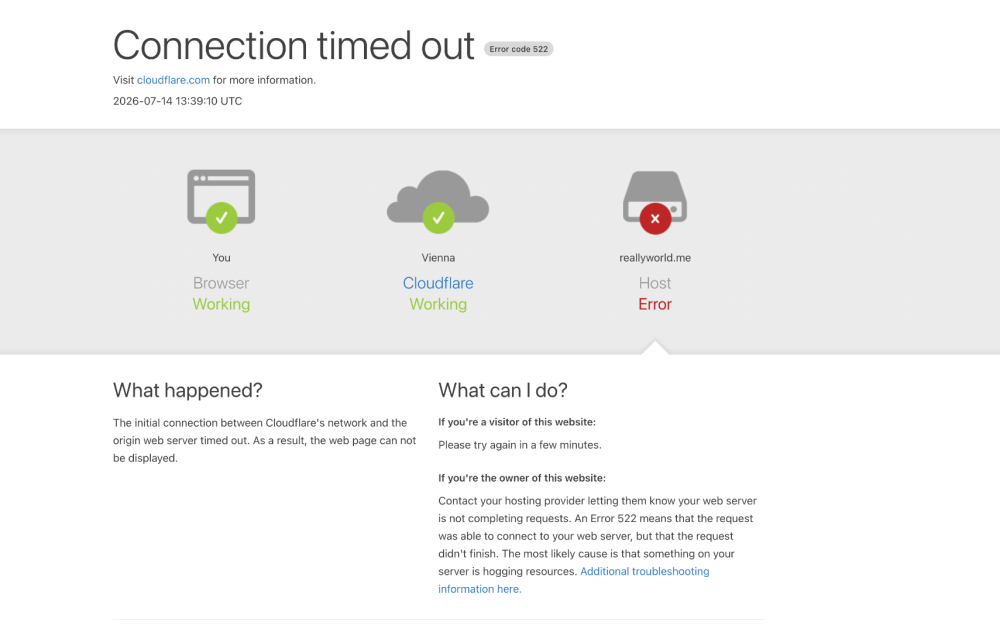Click the Connection timed out heading
1000x632 pixels.
click(293, 46)
